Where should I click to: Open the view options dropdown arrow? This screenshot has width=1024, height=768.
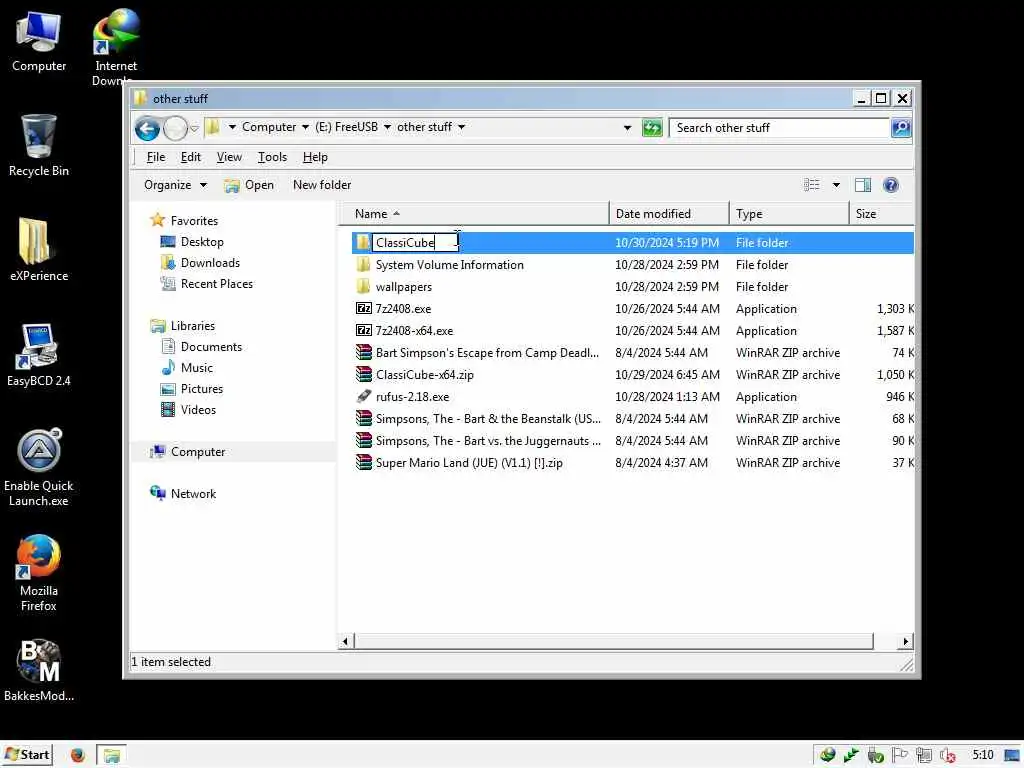836,185
